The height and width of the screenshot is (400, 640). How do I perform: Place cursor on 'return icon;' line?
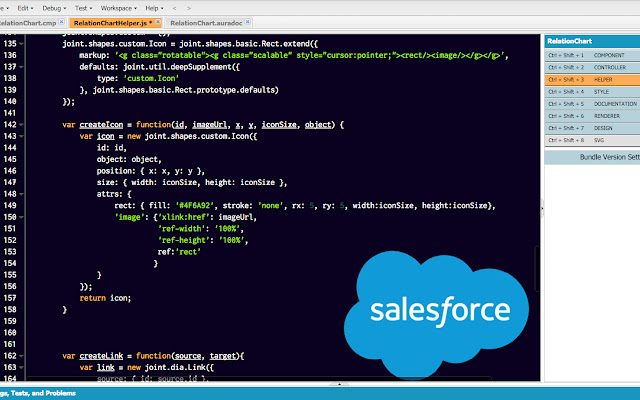point(105,298)
